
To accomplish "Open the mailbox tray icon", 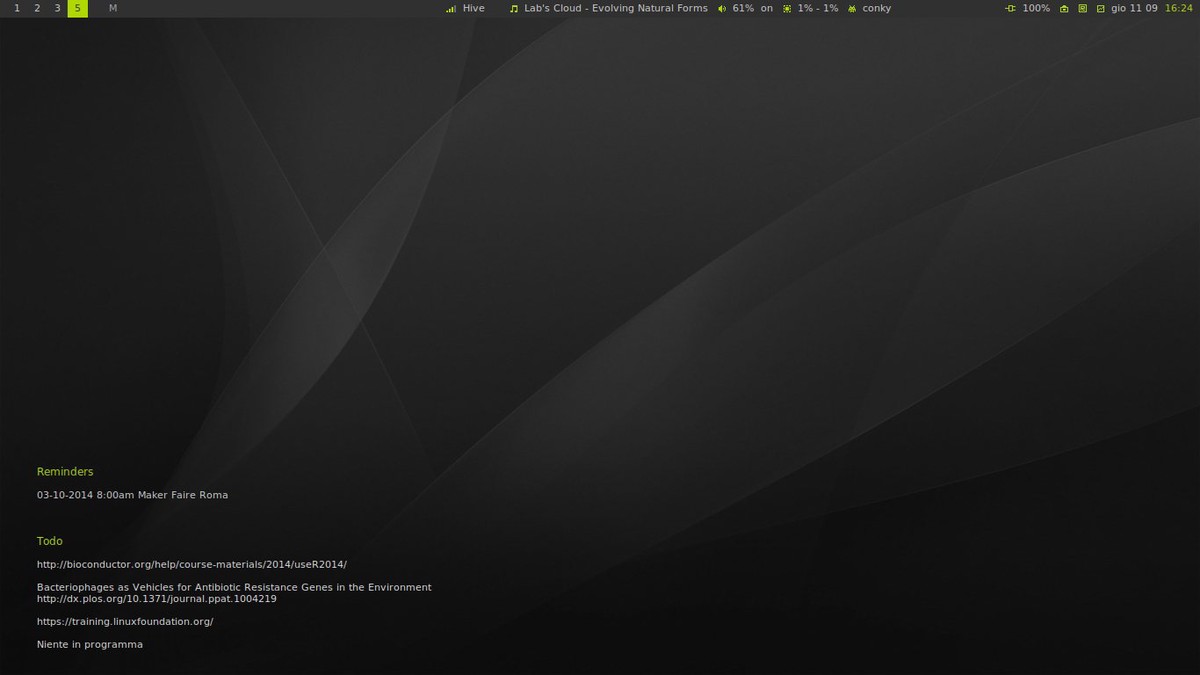I will point(1064,8).
